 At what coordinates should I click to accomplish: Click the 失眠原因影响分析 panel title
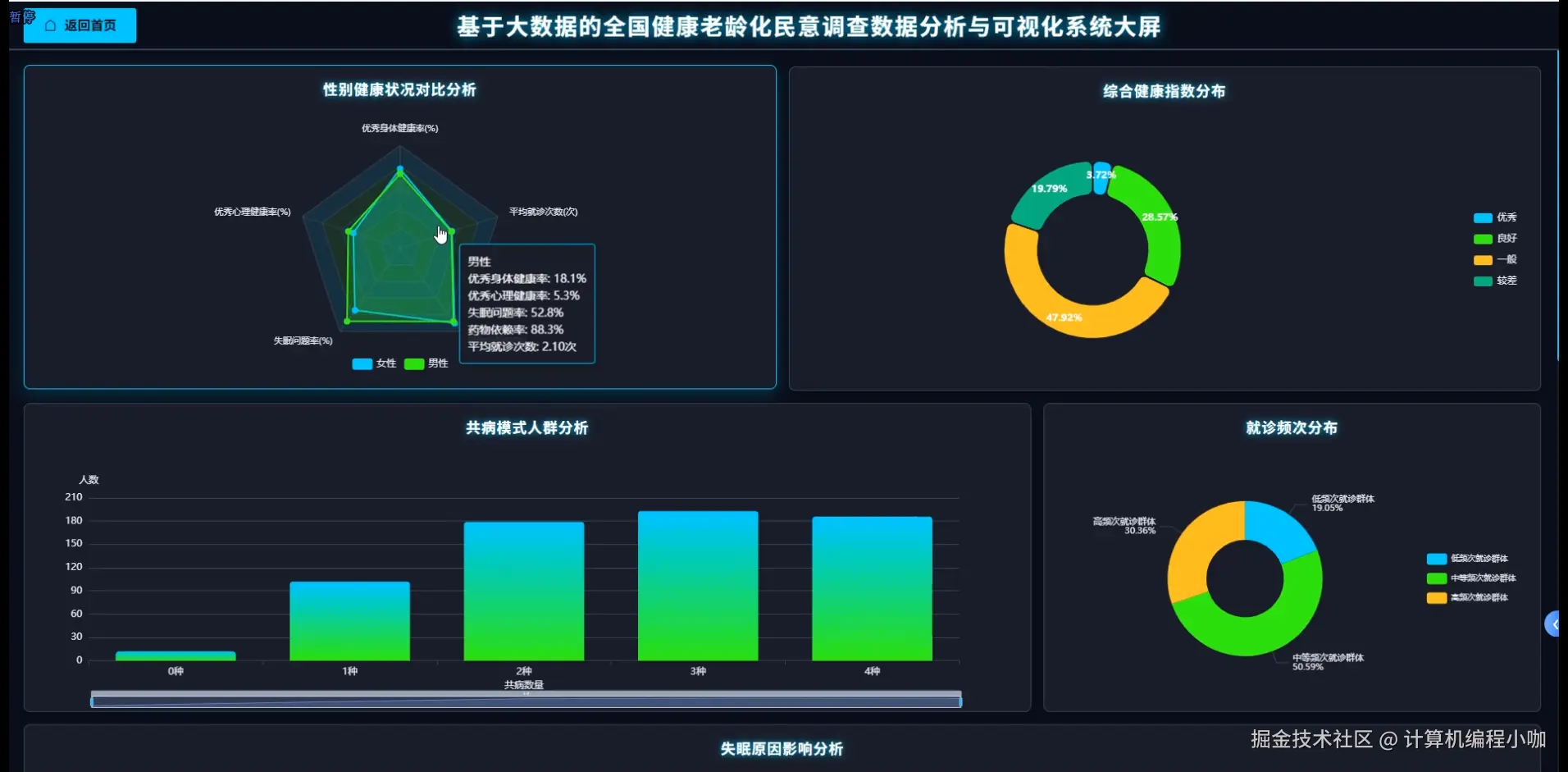click(x=782, y=749)
